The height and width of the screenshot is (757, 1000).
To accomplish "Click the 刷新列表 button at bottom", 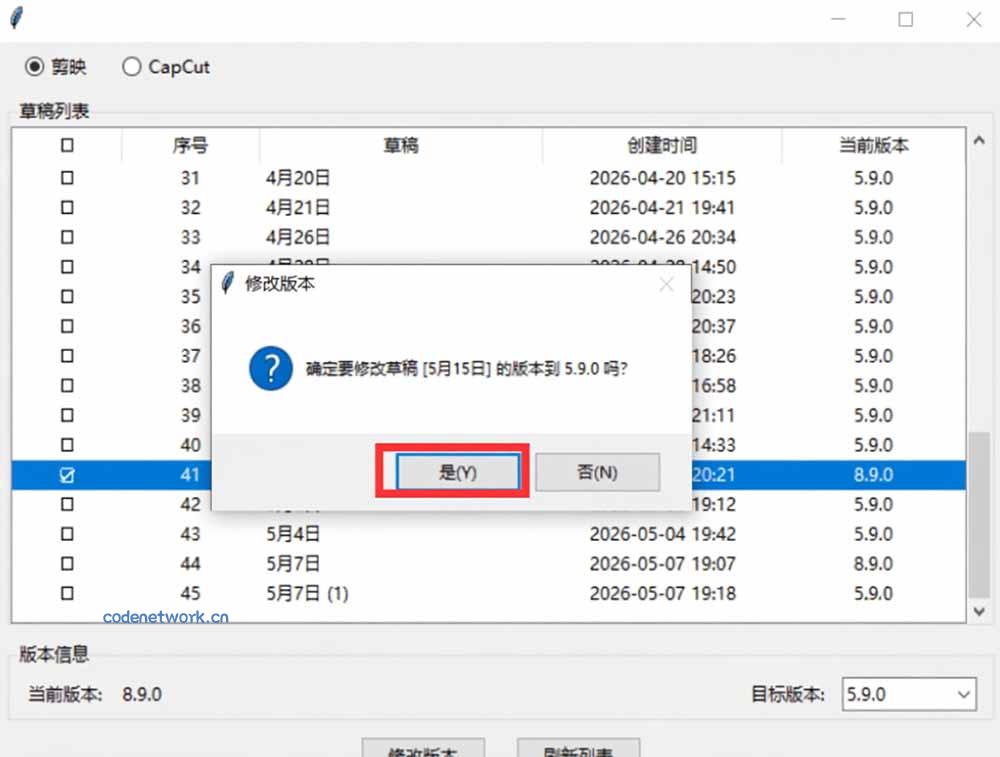I will tap(578, 747).
